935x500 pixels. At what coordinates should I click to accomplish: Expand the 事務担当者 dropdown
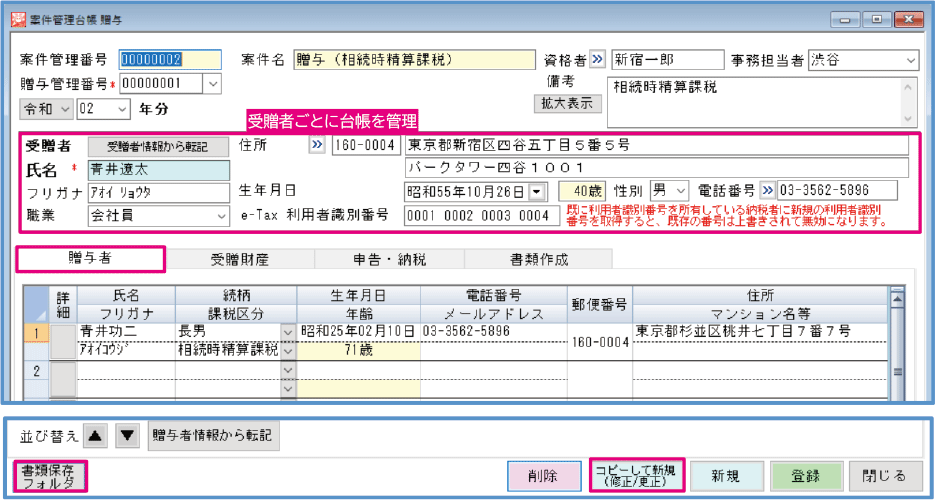tap(909, 60)
